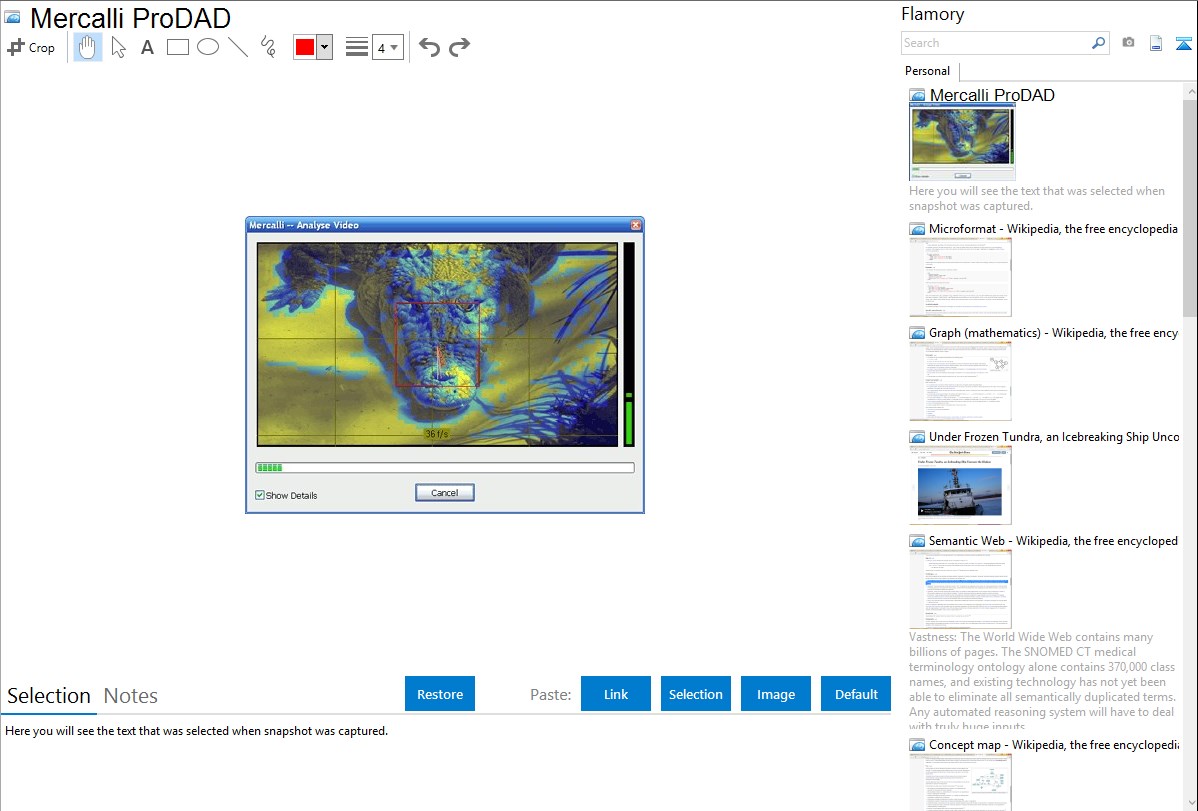Activate the hand pan tool
The image size is (1198, 811).
coord(88,47)
